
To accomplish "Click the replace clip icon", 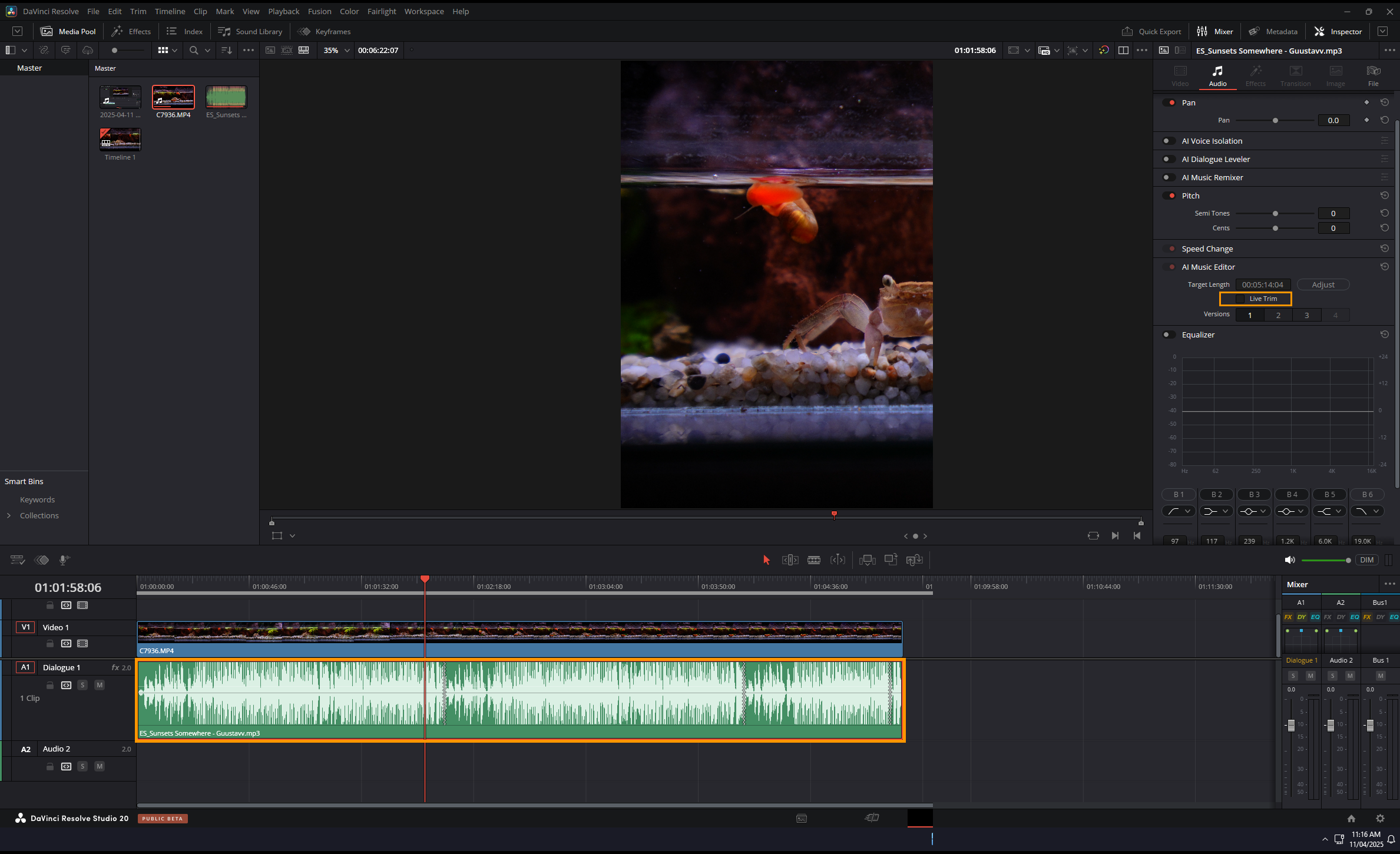I will (x=914, y=560).
